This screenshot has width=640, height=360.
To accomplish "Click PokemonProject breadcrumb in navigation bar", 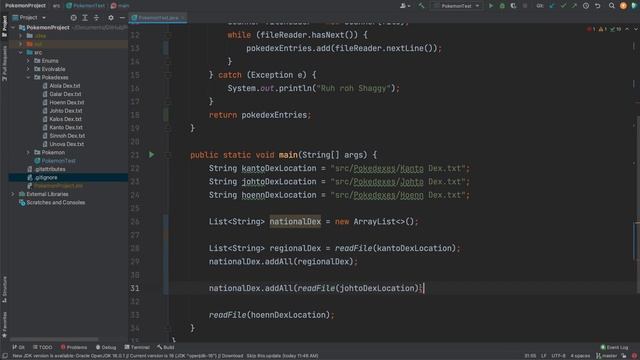I will [25, 6].
